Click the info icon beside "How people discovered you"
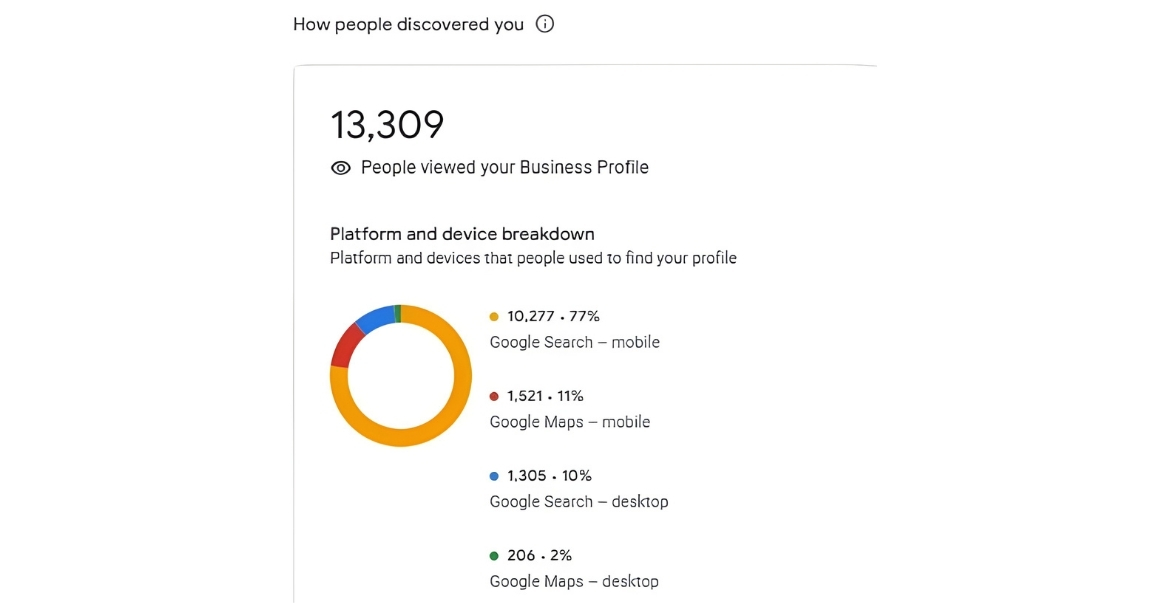The height and width of the screenshot is (603, 1162). (x=545, y=24)
